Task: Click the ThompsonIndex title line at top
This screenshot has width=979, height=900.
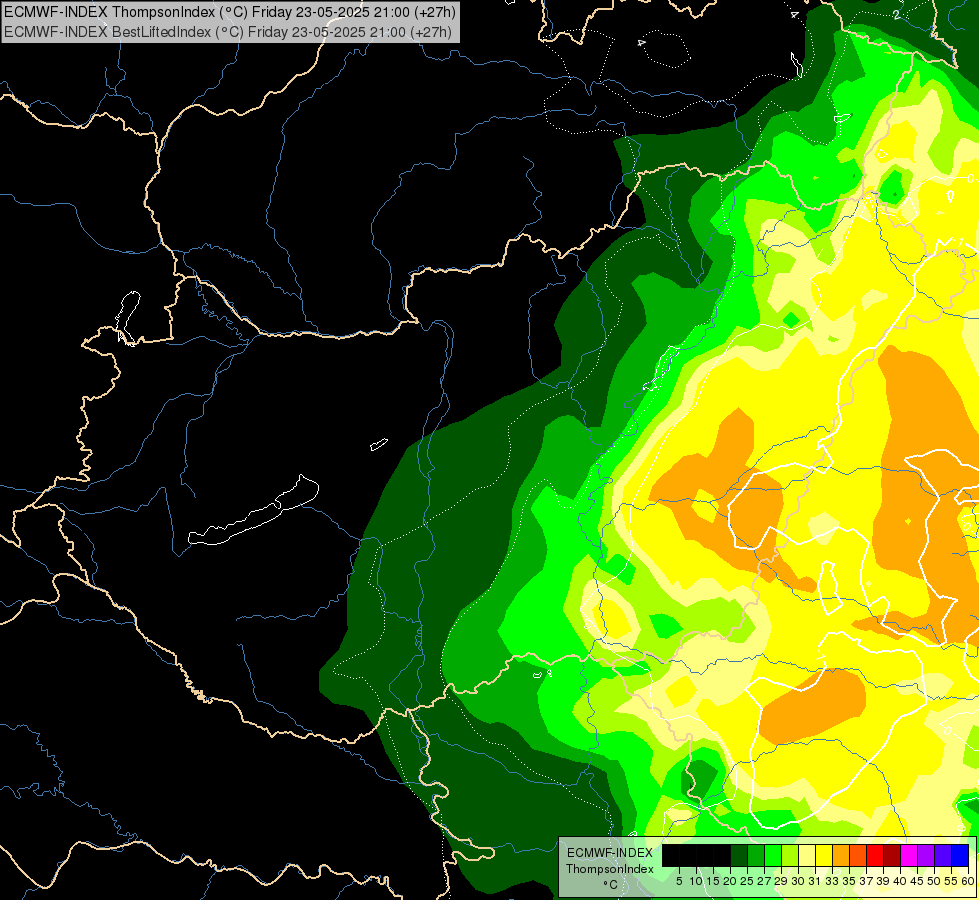Action: pyautogui.click(x=230, y=11)
